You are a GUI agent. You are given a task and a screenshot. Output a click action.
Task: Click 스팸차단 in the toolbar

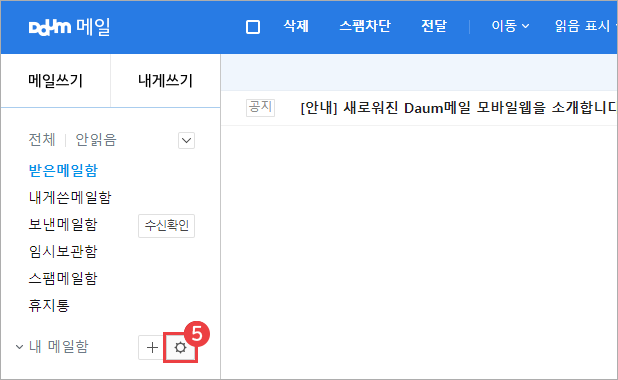(x=365, y=26)
